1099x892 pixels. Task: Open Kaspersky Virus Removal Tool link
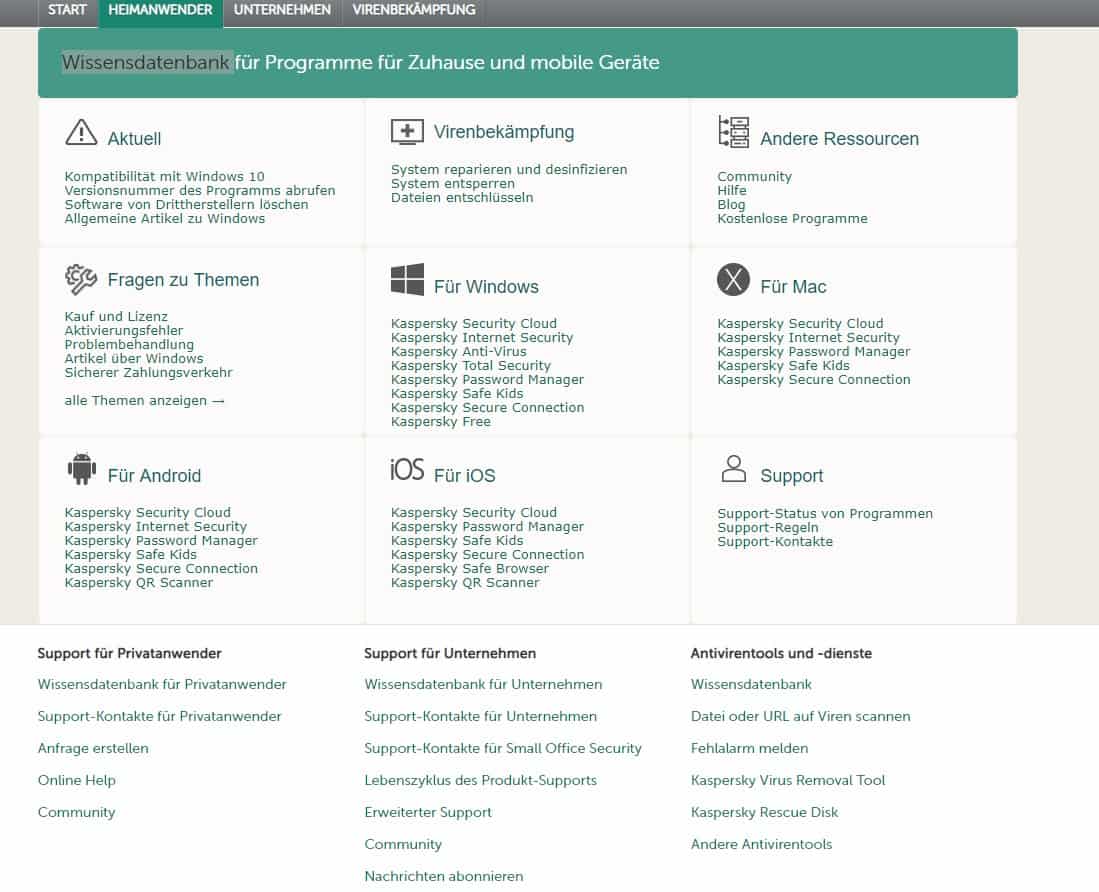coord(788,780)
